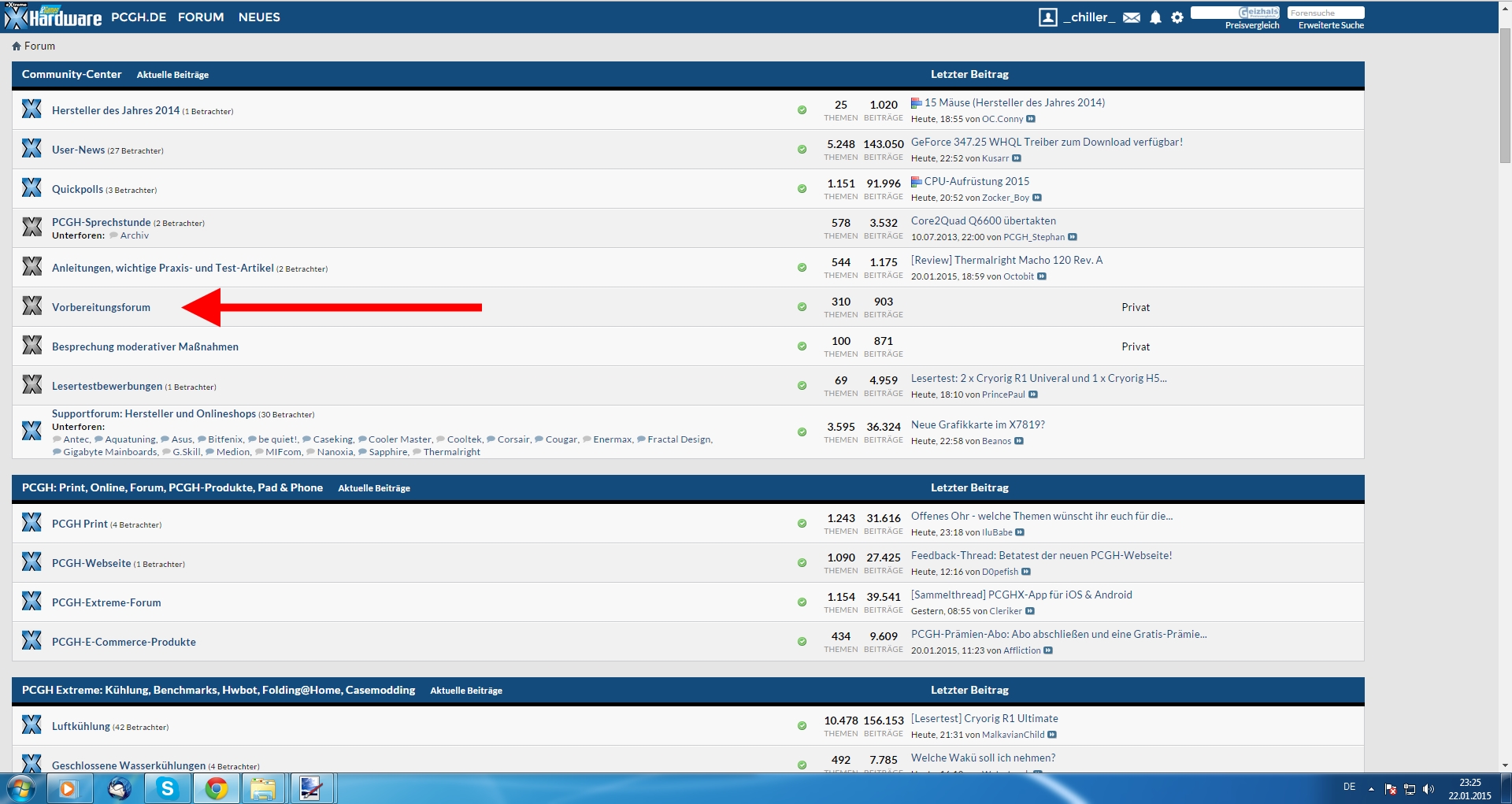Image resolution: width=1512 pixels, height=804 pixels.
Task: Click green status icon in PCGH-Webseite row
Action: [802, 563]
